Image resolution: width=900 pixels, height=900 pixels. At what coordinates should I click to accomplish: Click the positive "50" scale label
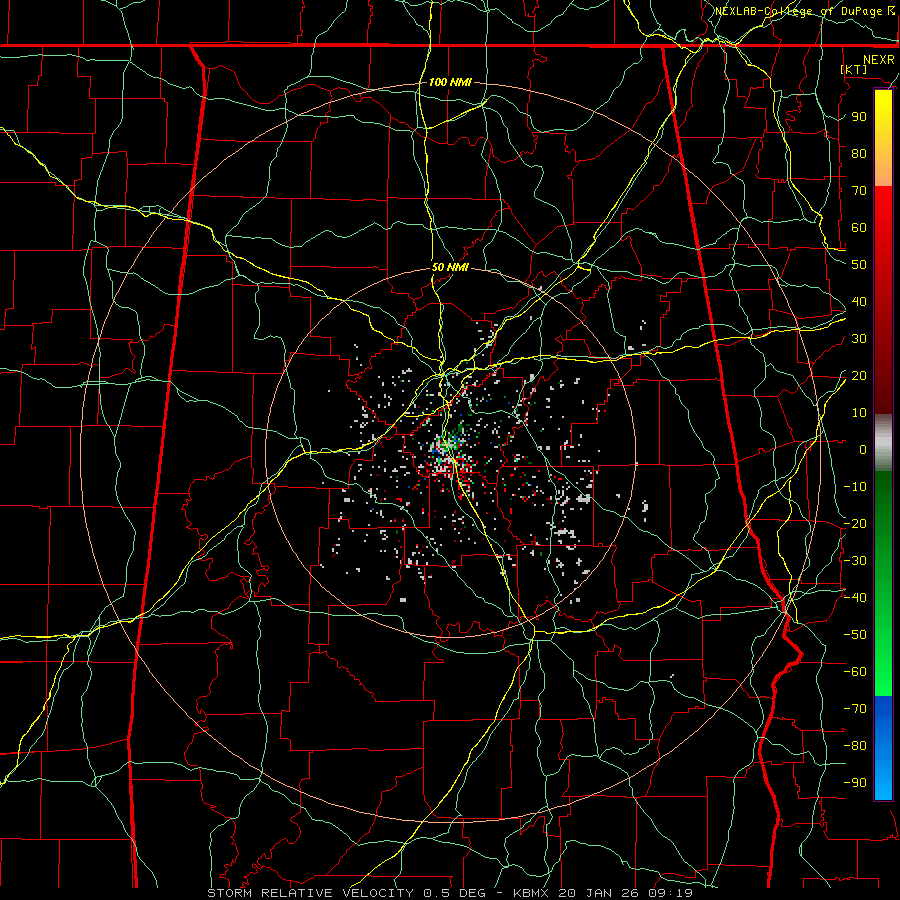click(x=859, y=265)
